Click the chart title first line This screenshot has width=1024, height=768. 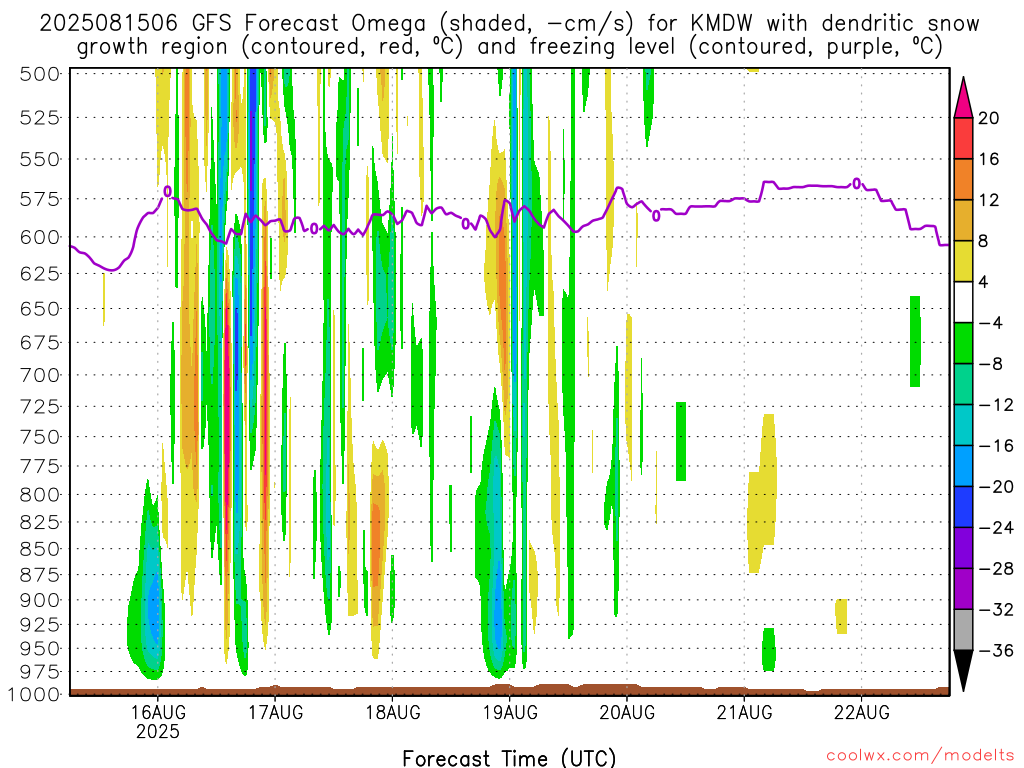[509, 24]
